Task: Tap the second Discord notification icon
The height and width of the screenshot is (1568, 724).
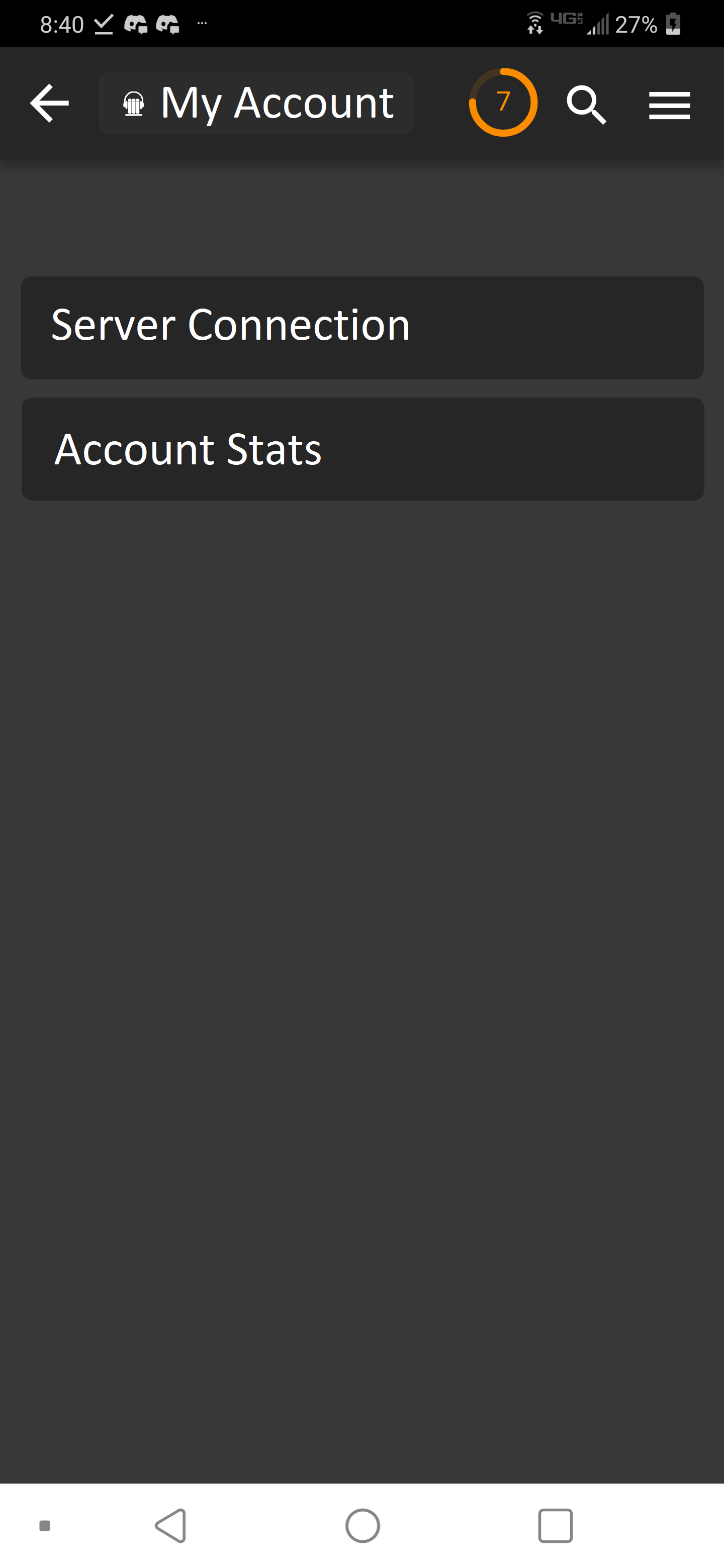Action: pyautogui.click(x=167, y=24)
